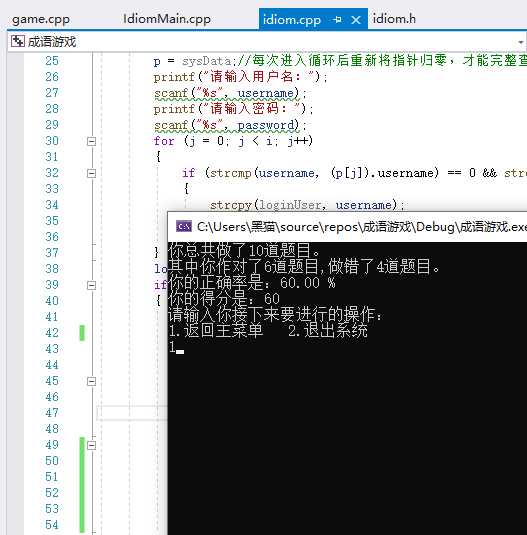This screenshot has width=527, height=535.
Task: Open the 成语游戏 project scope dropdown
Action: pos(266,42)
